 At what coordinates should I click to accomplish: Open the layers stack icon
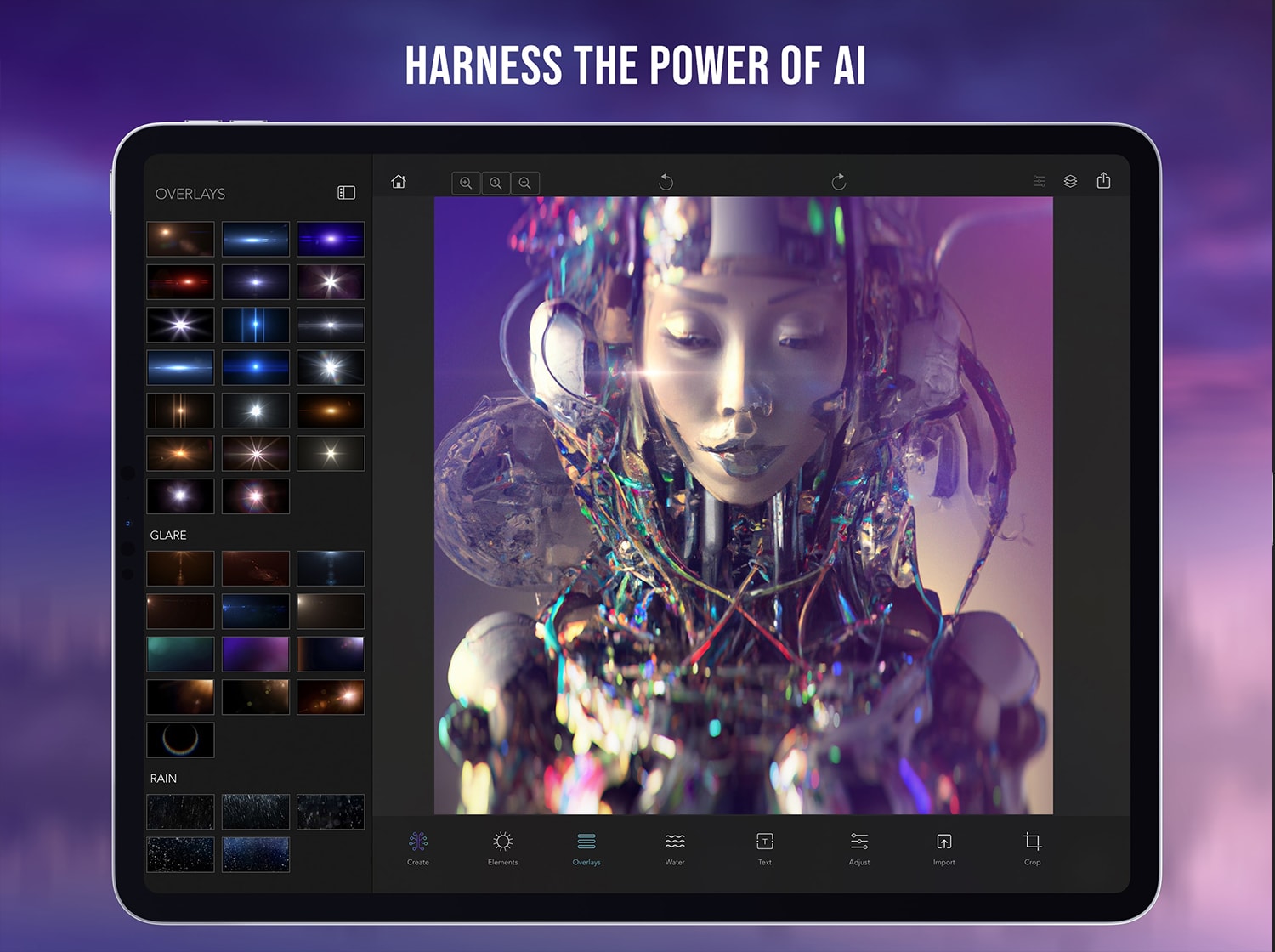(x=1070, y=181)
